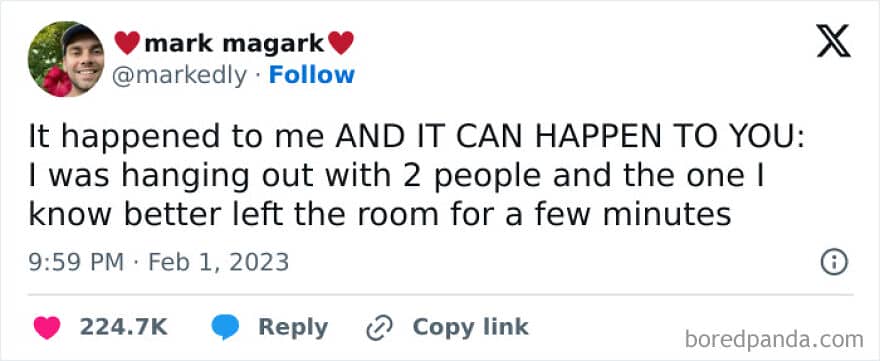Click the red heart after mark magark

click(x=341, y=43)
